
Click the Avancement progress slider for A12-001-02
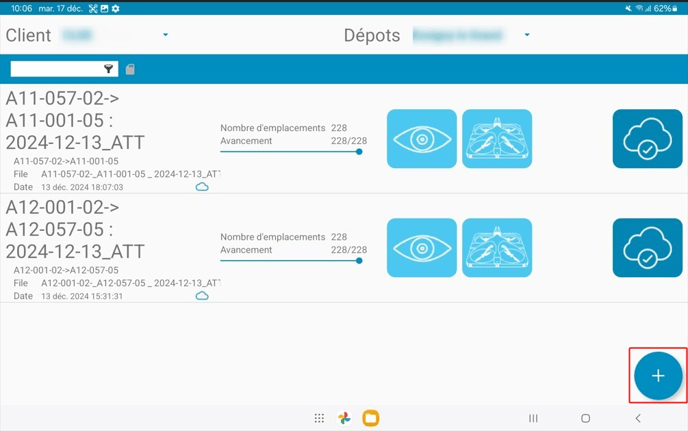(290, 261)
